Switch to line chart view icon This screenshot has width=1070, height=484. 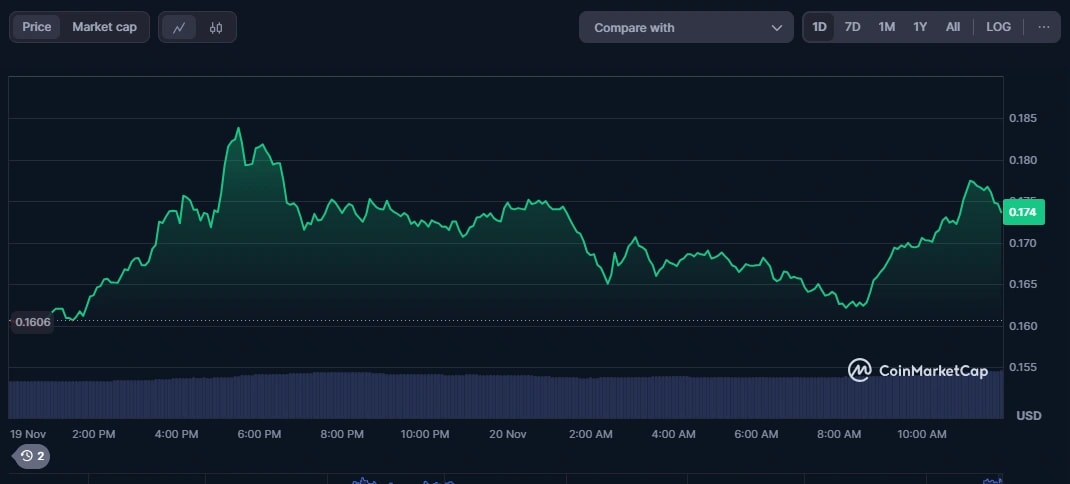pyautogui.click(x=179, y=27)
